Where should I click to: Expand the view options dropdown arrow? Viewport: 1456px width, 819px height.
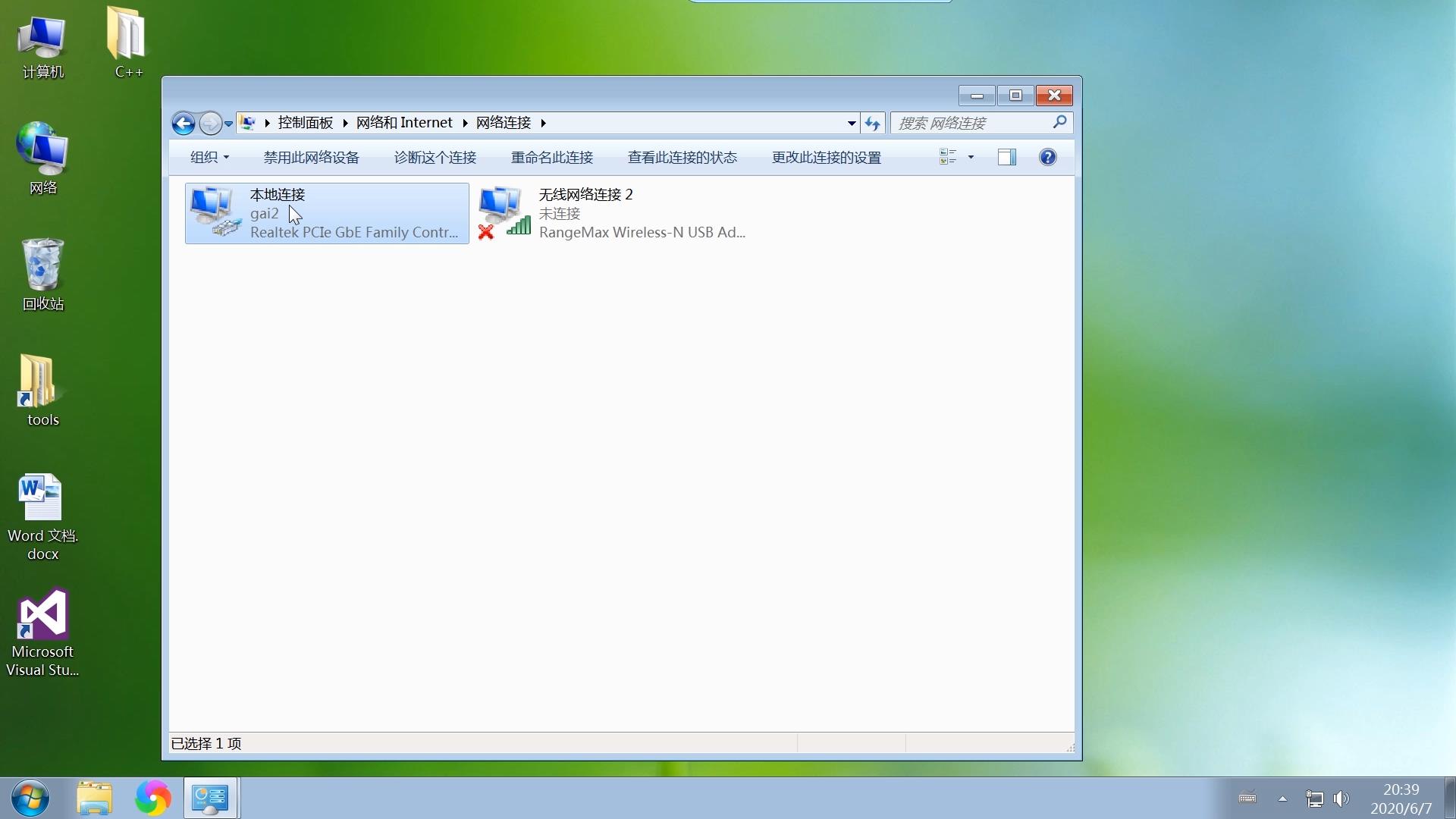(971, 157)
